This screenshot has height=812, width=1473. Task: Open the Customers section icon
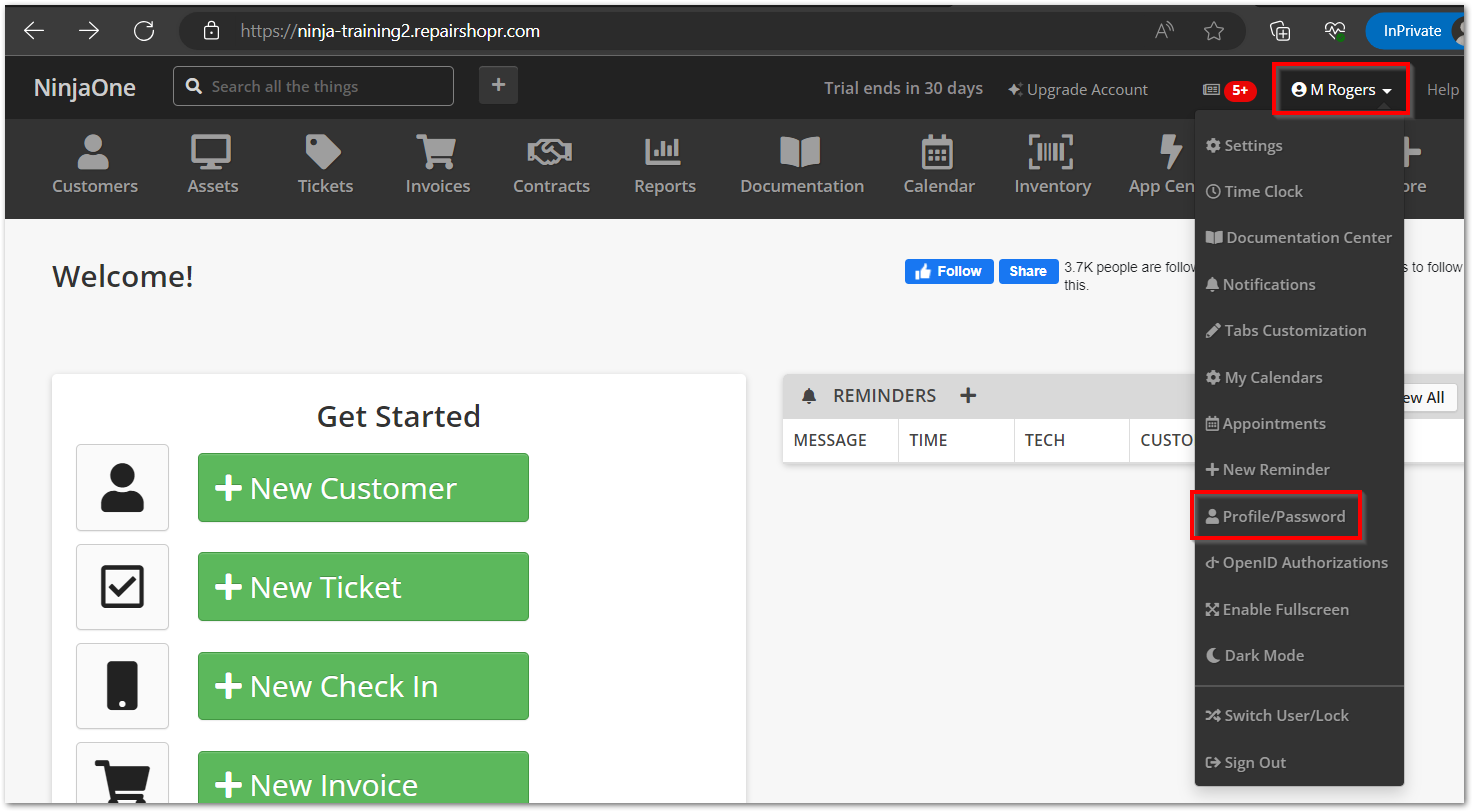click(94, 154)
